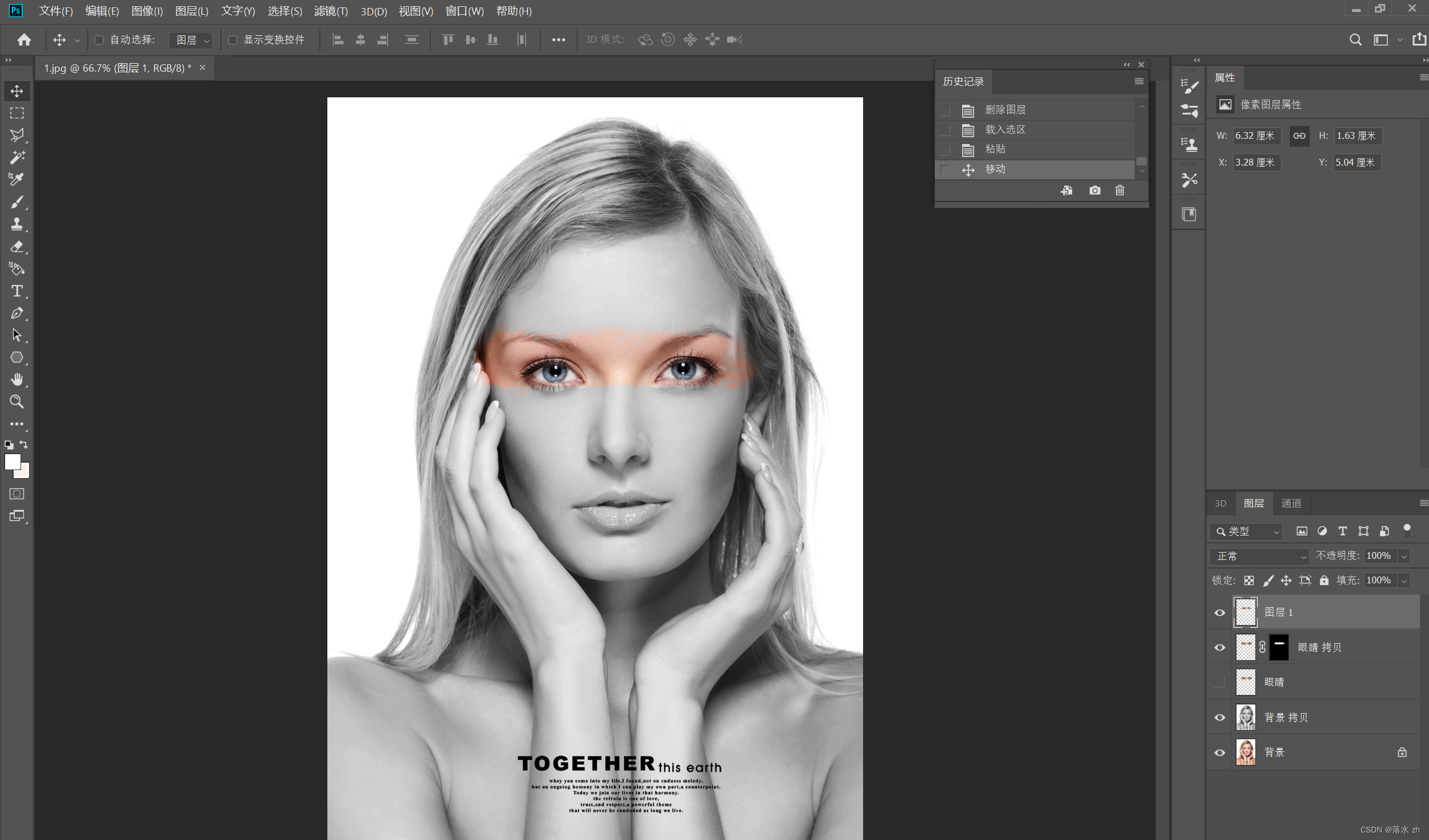Lock transparent pixels icon in Layers
1429x840 pixels.
[x=1249, y=580]
